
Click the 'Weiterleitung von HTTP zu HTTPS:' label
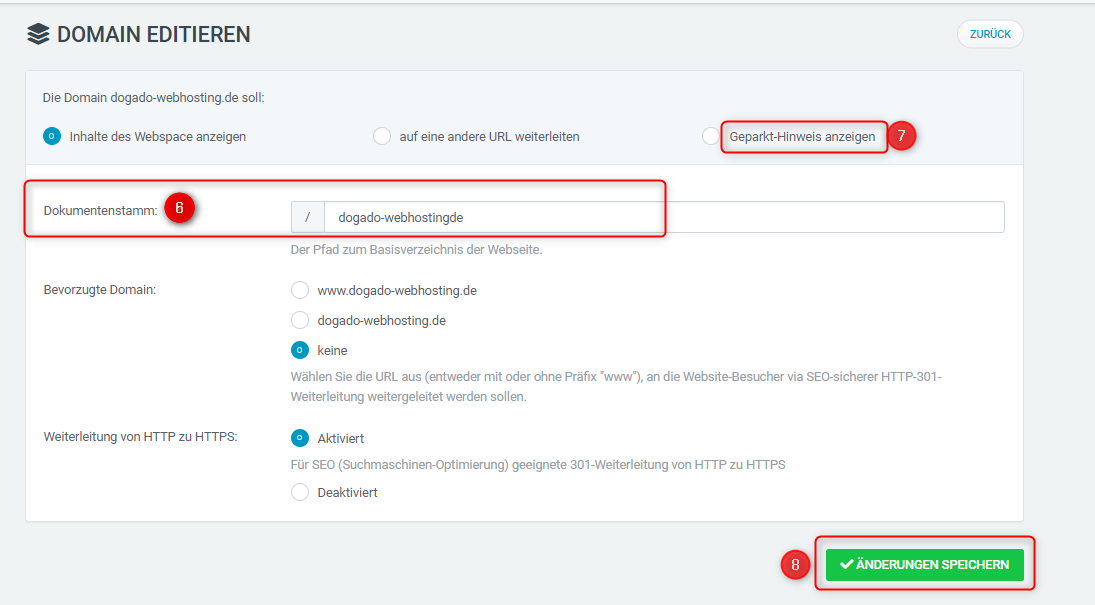[140, 437]
